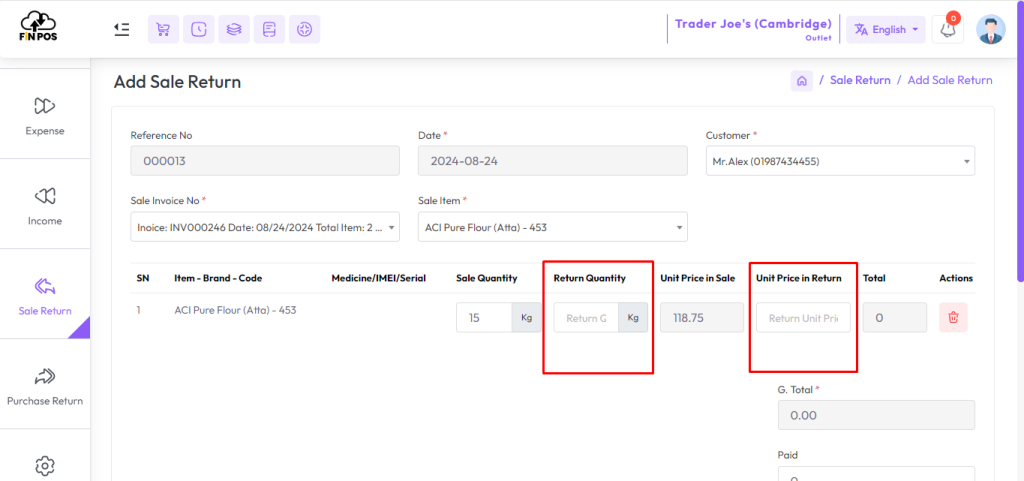Viewport: 1024px width, 481px height.
Task: Click the page vertical scrollbar
Action: (x=1019, y=140)
